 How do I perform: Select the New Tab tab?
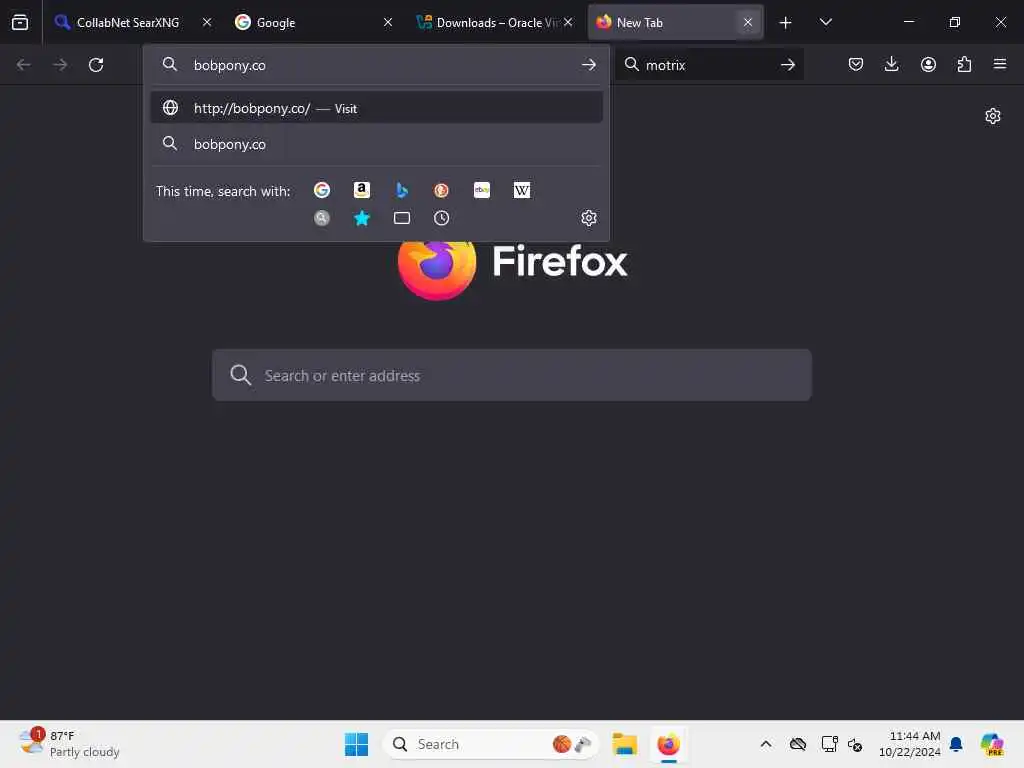(x=668, y=22)
